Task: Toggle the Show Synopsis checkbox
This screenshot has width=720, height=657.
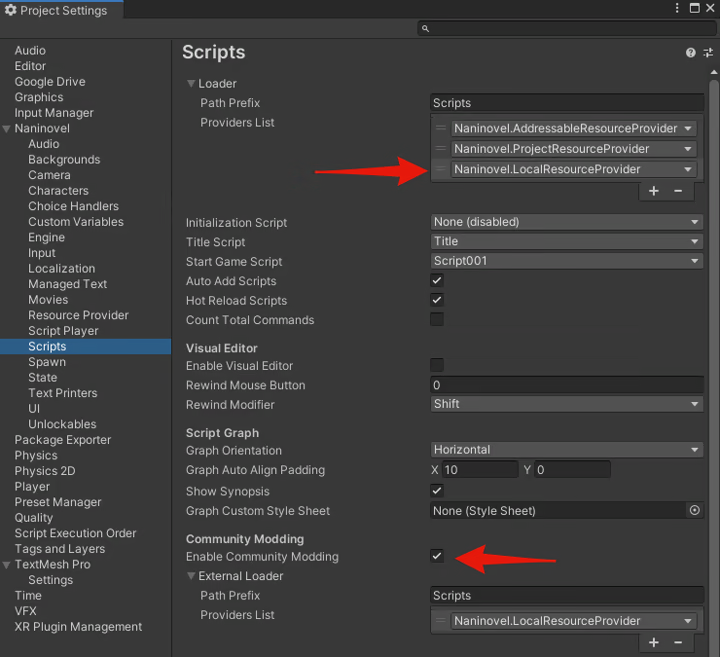Action: tap(437, 491)
